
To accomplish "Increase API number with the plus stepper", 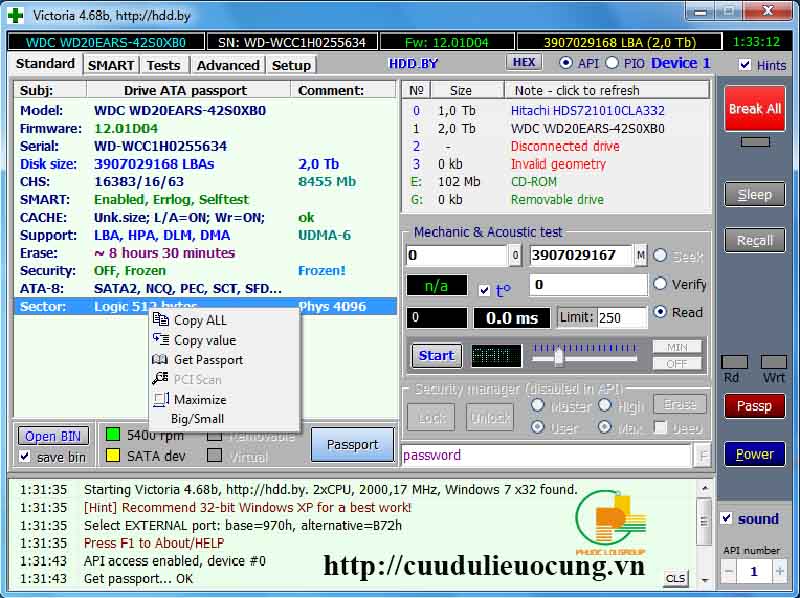I will click(x=781, y=572).
